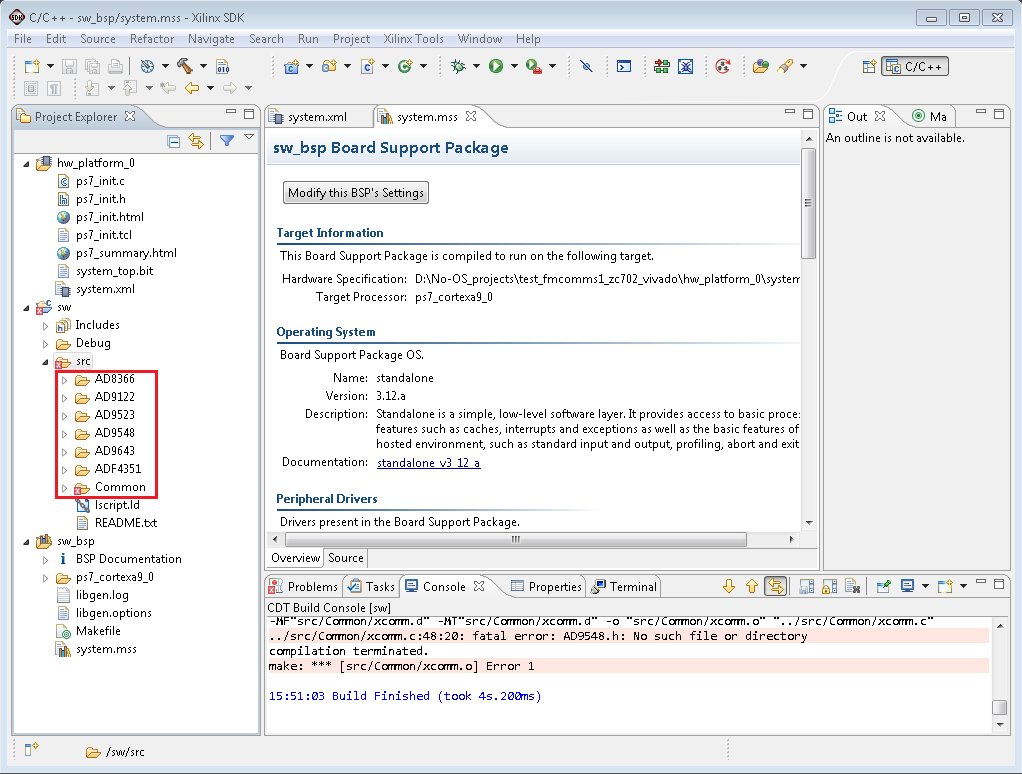The height and width of the screenshot is (774, 1022).
Task: Minimize the Project Explorer view
Action: (x=231, y=113)
